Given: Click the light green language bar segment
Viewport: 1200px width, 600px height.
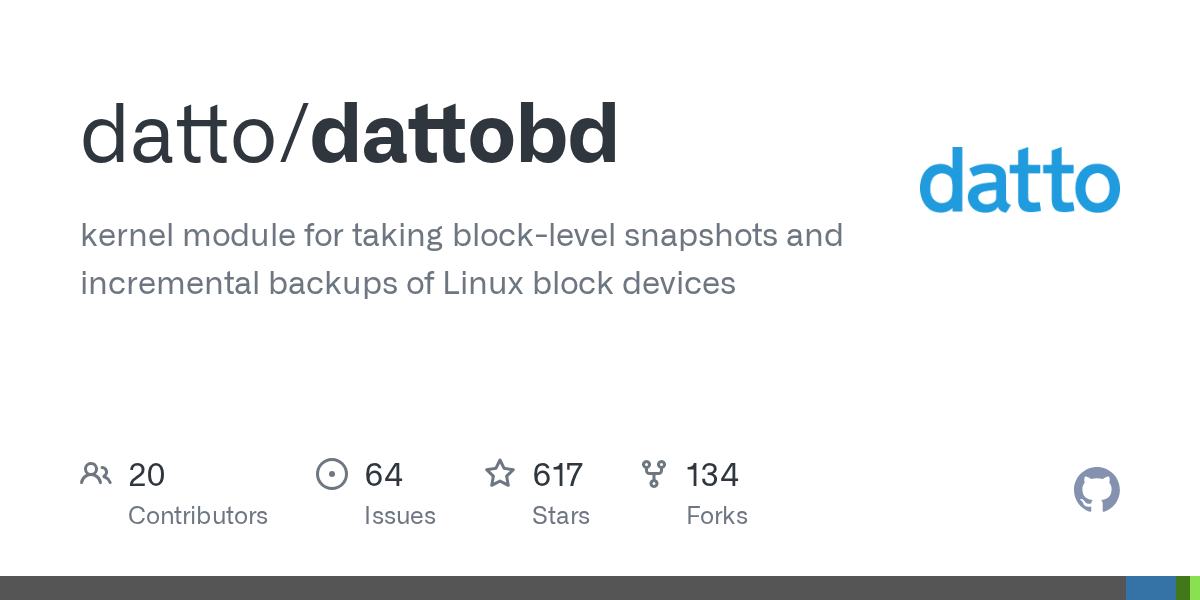Looking at the screenshot, I should point(1194,588).
